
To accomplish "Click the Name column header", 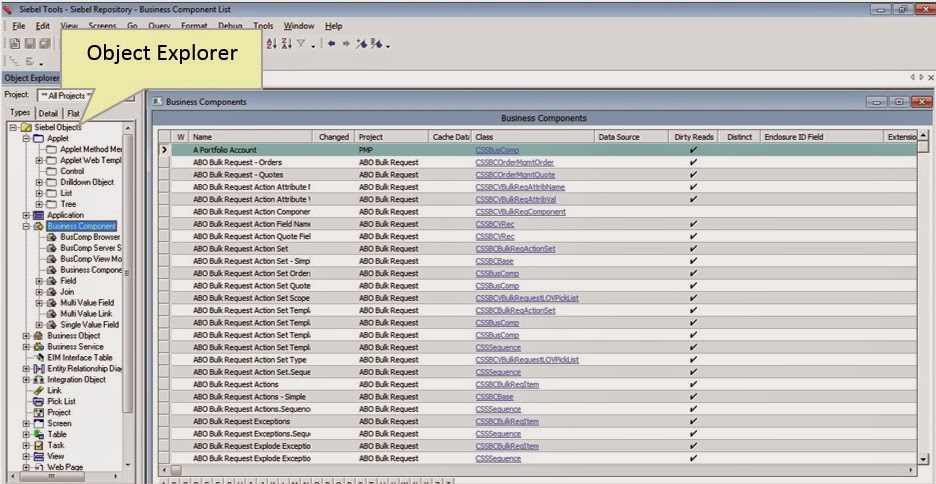I will pyautogui.click(x=251, y=137).
